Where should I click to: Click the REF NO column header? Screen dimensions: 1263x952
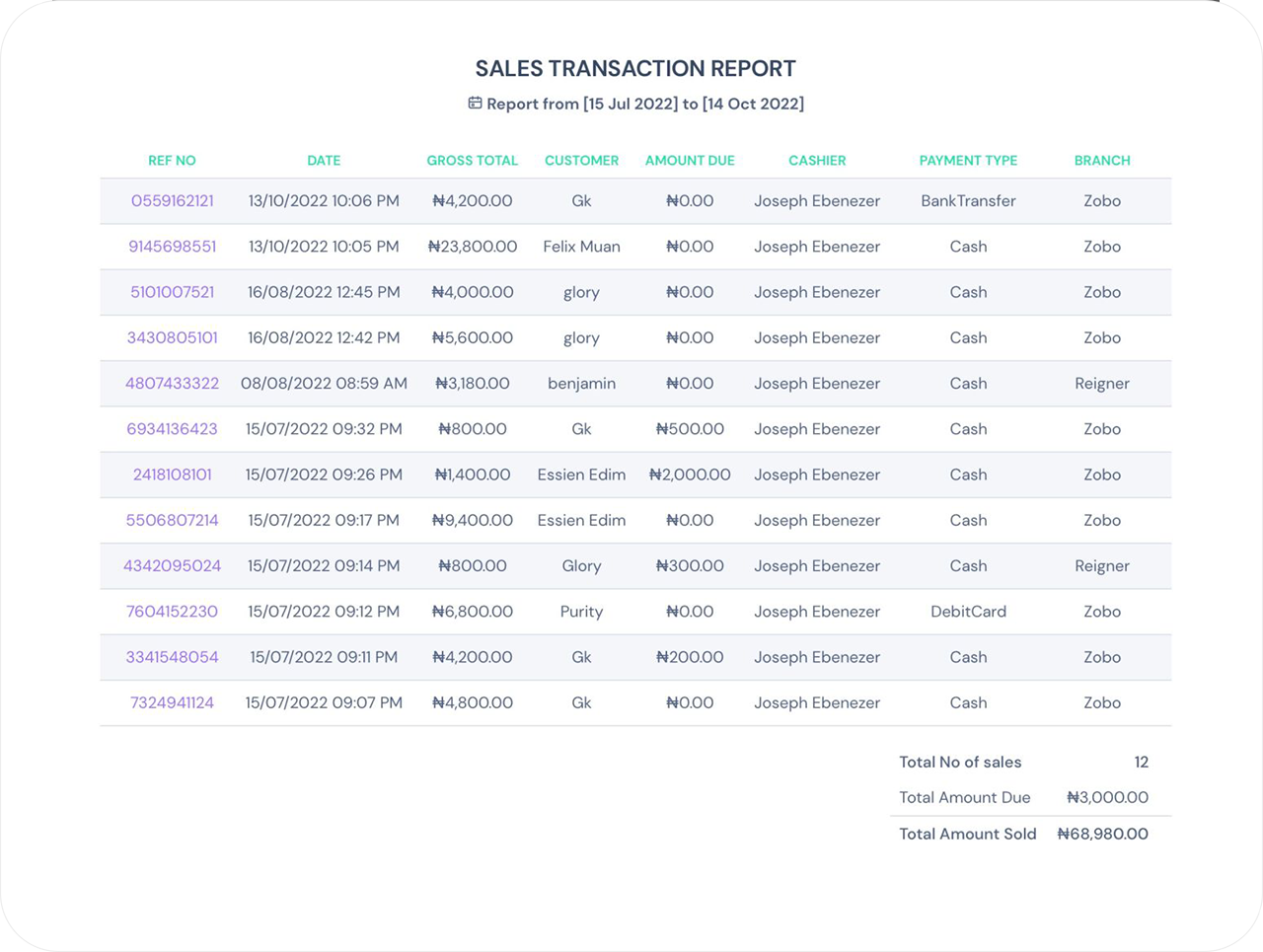coord(172,160)
